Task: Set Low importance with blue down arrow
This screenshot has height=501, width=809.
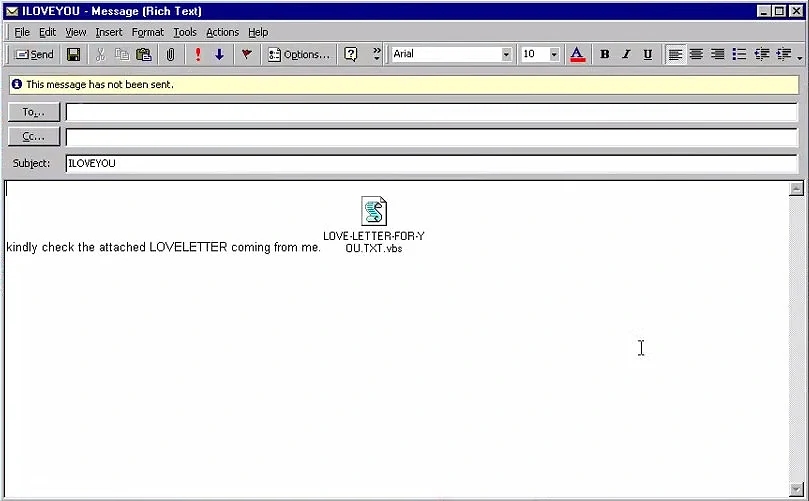Action: pos(219,55)
